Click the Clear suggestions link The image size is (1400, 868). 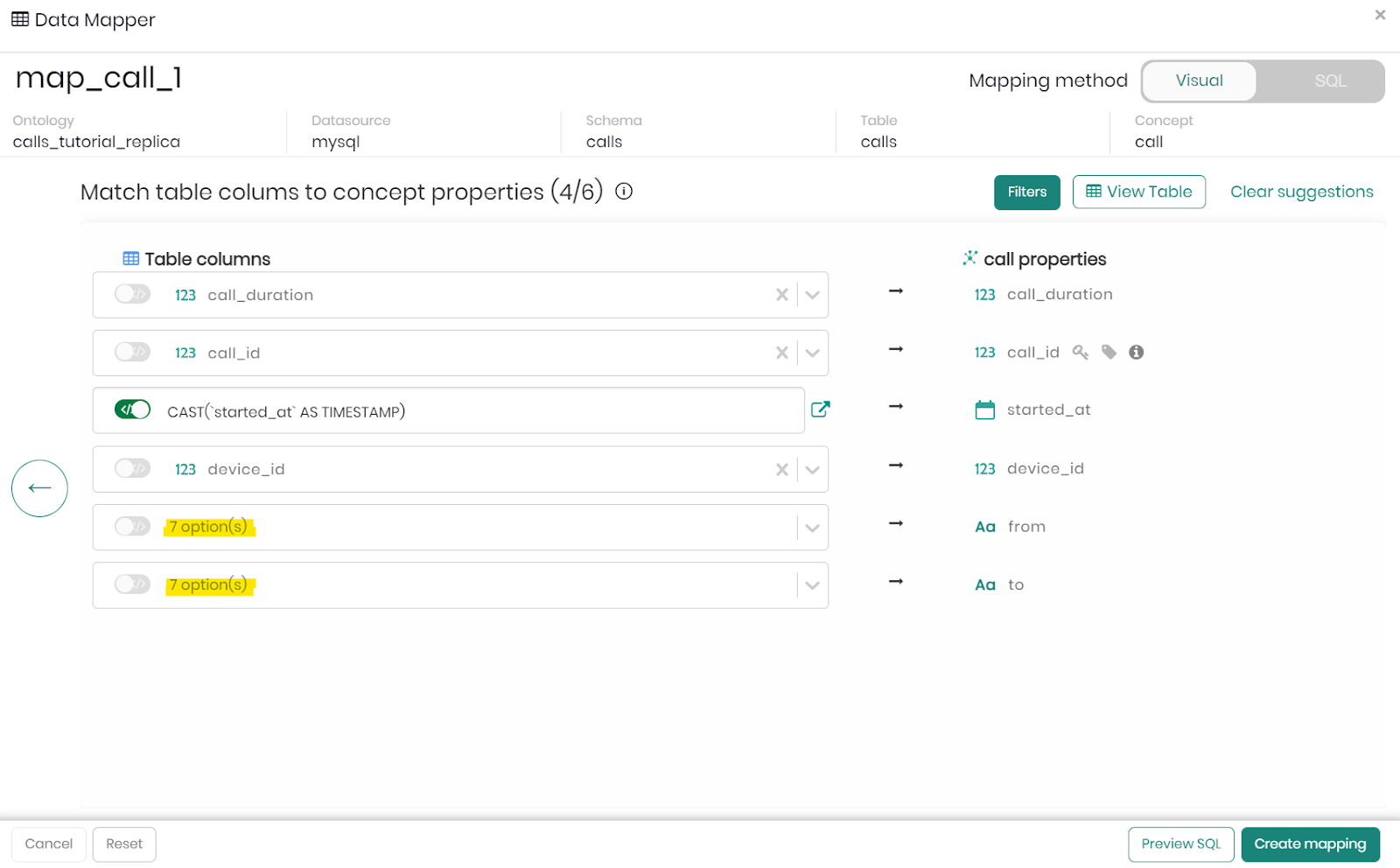tap(1301, 192)
